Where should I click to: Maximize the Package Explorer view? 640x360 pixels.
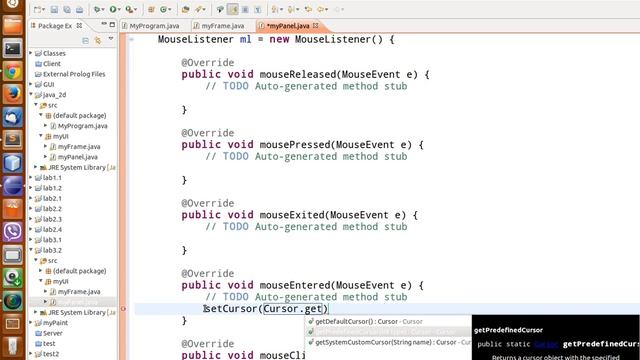[x=112, y=25]
